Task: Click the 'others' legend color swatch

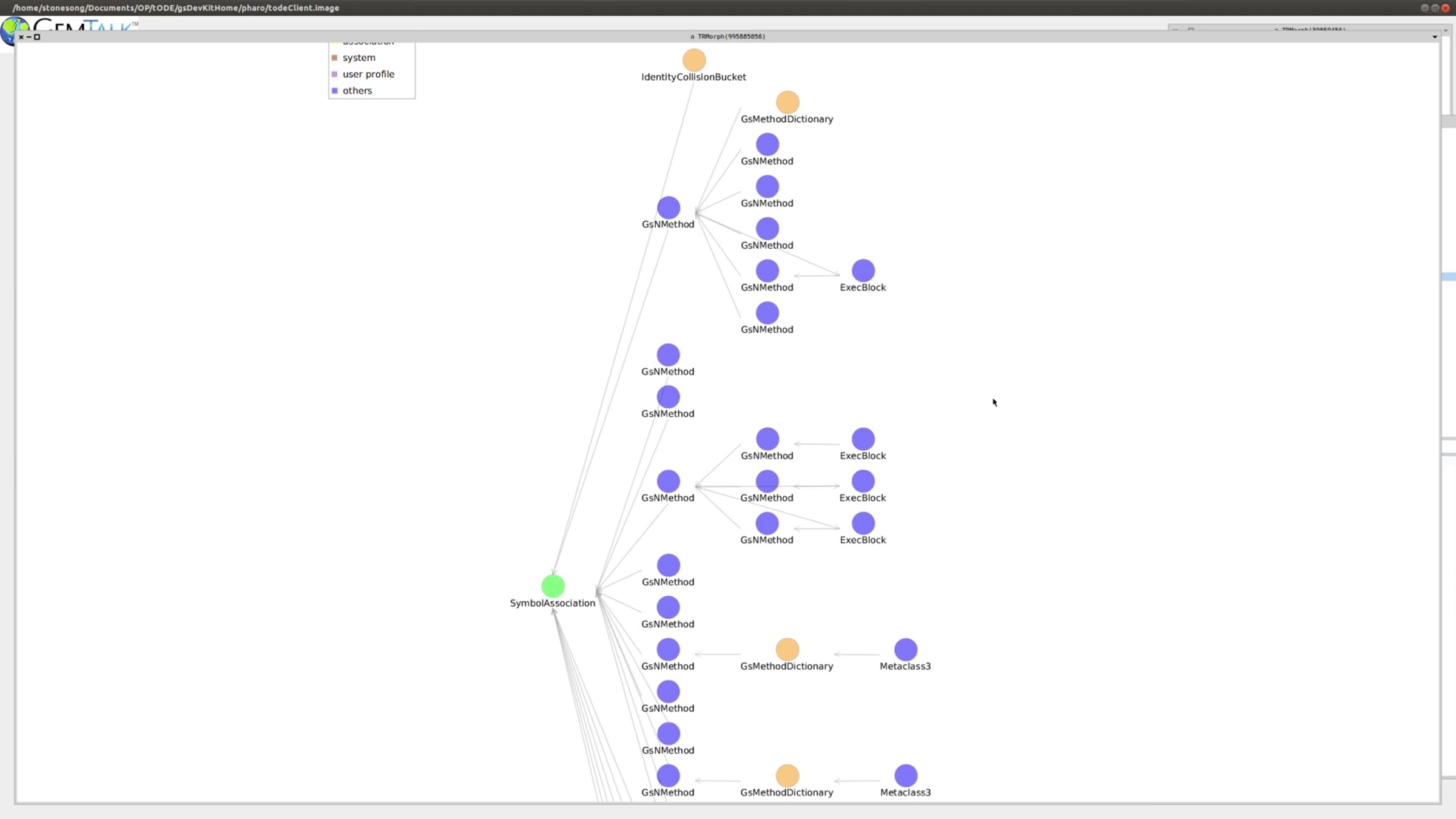Action: click(x=334, y=90)
